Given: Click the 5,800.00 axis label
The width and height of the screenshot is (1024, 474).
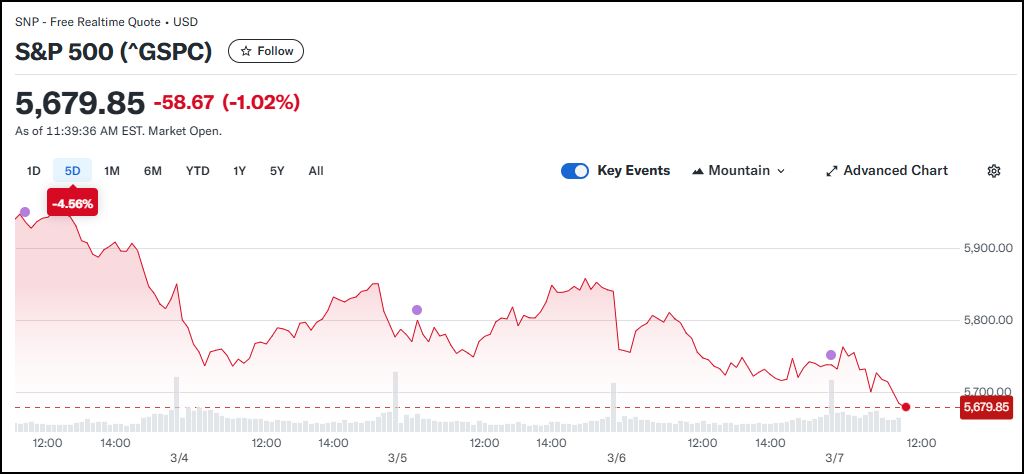Looking at the screenshot, I should (988, 321).
